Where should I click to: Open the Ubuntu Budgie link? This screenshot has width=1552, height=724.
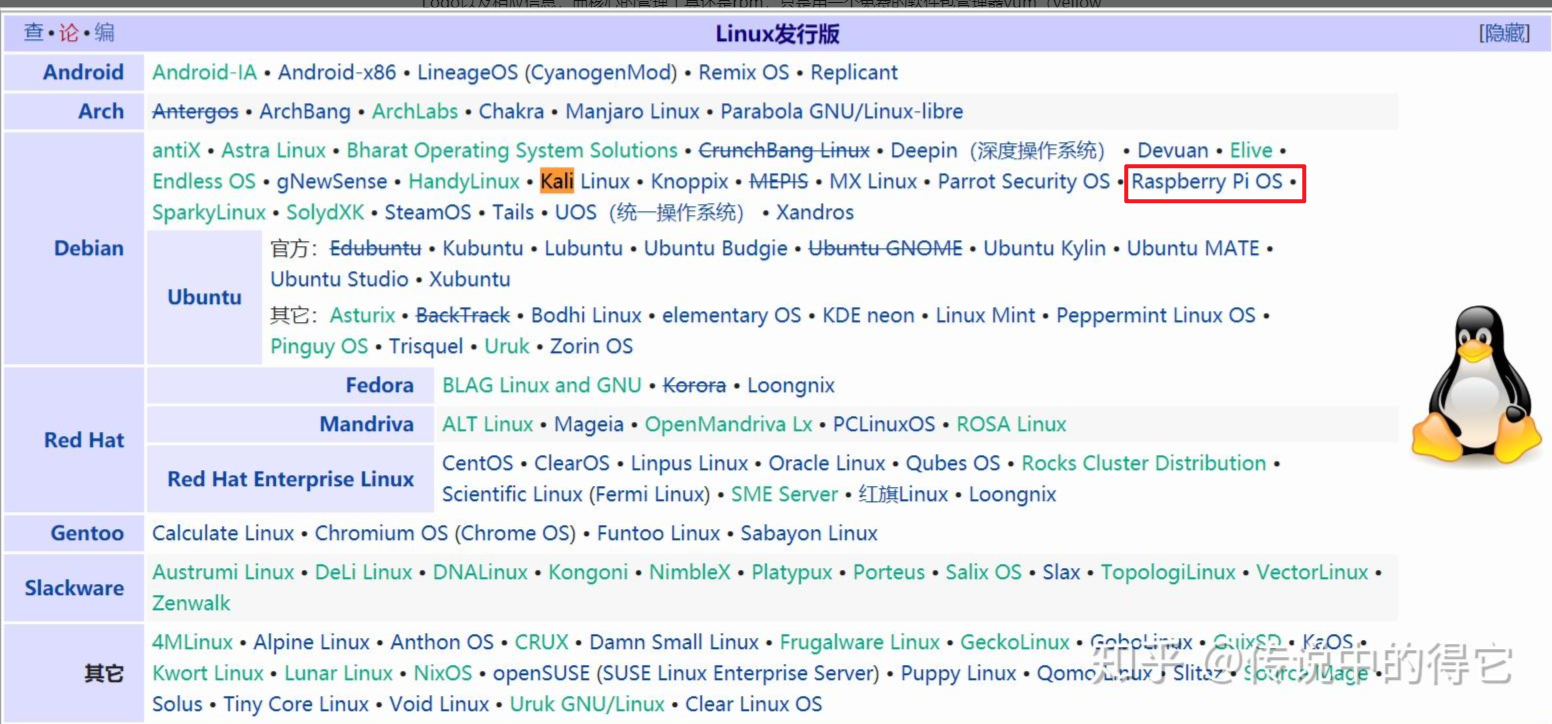716,248
